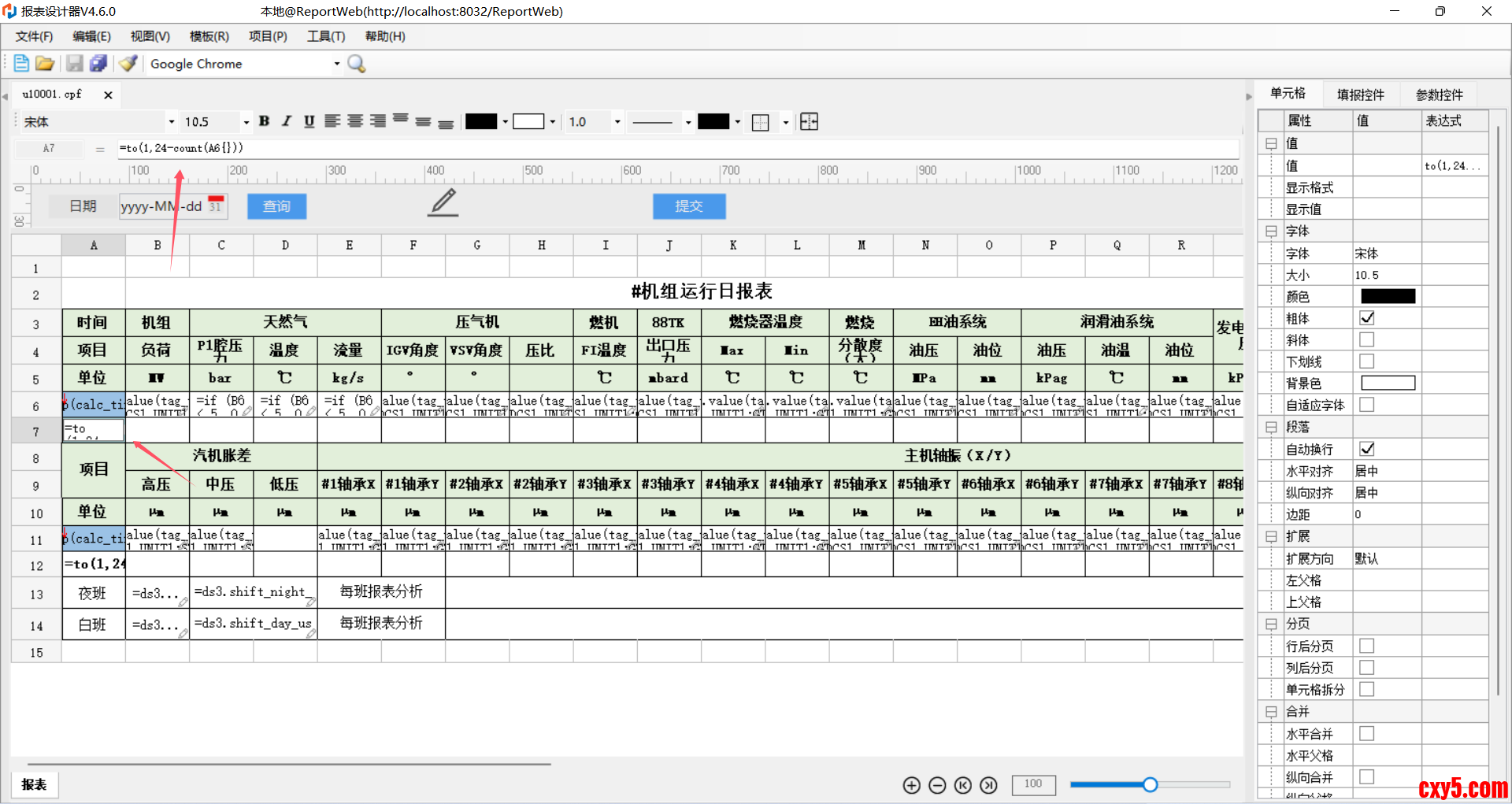Click the formula bar input field
The height and width of the screenshot is (804, 1512).
point(677,148)
